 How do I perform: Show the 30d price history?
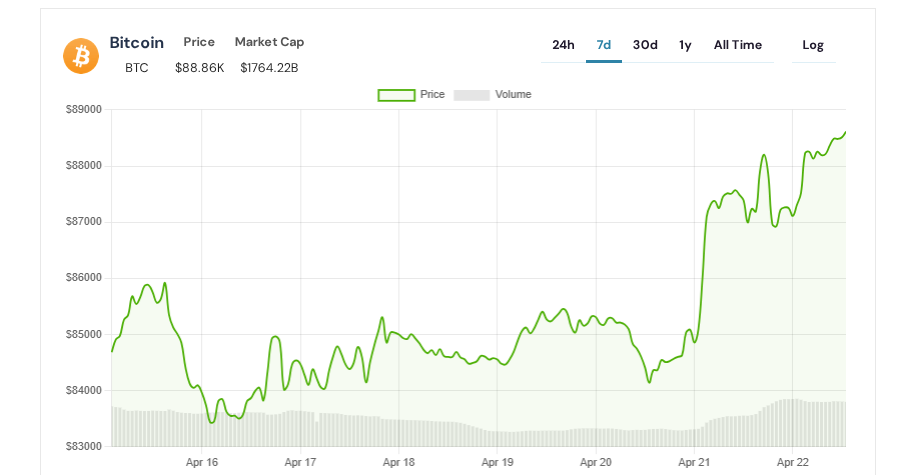pos(645,45)
